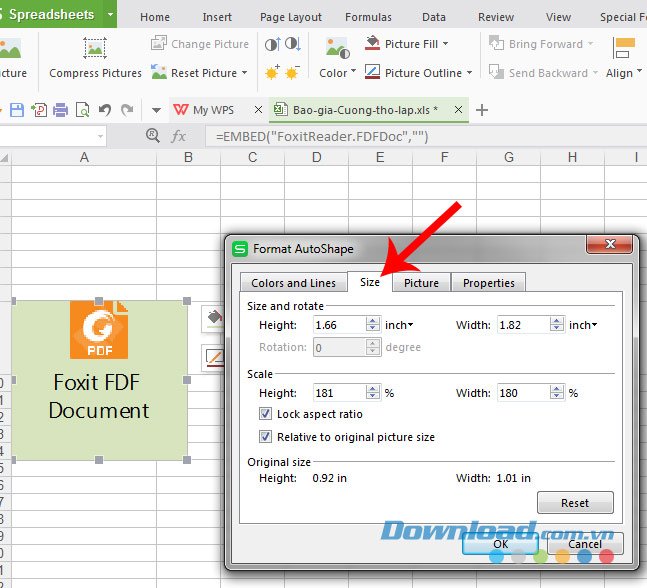Open the Formulas ribbon tab
Viewport: 647px width, 588px height.
coord(368,17)
